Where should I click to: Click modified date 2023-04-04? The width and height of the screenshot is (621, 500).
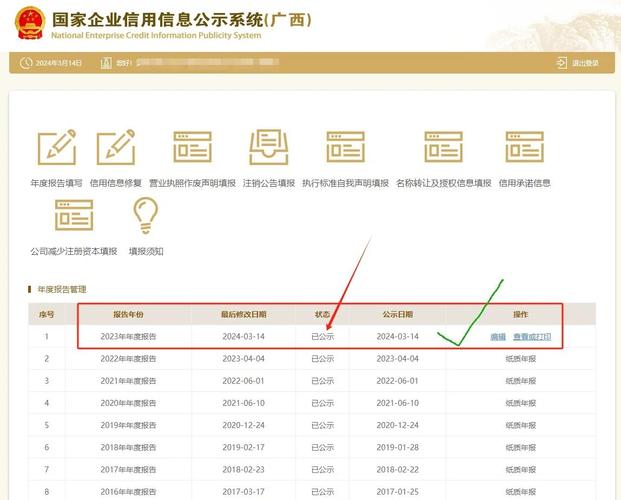[243, 359]
